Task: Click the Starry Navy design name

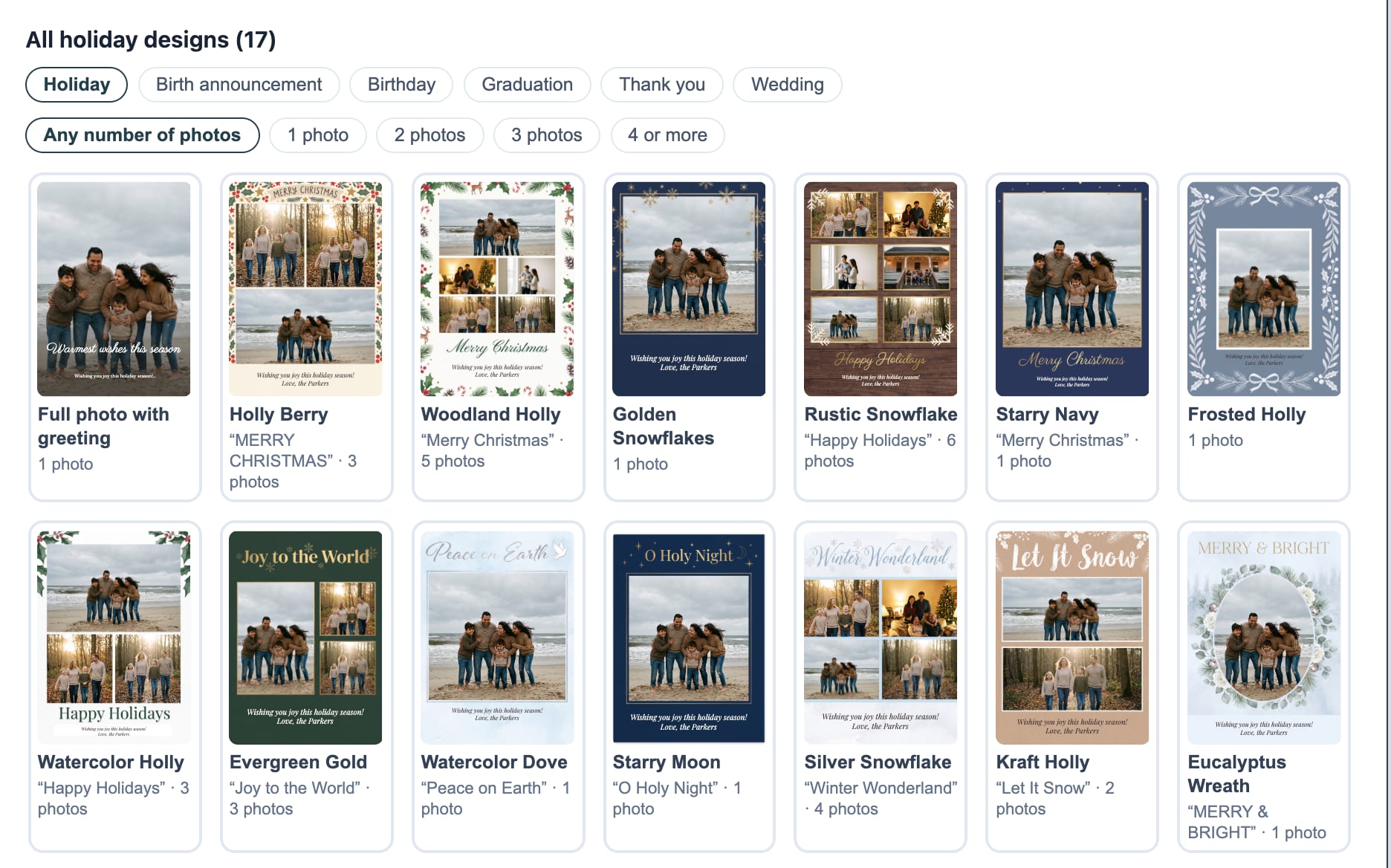Action: click(1047, 415)
